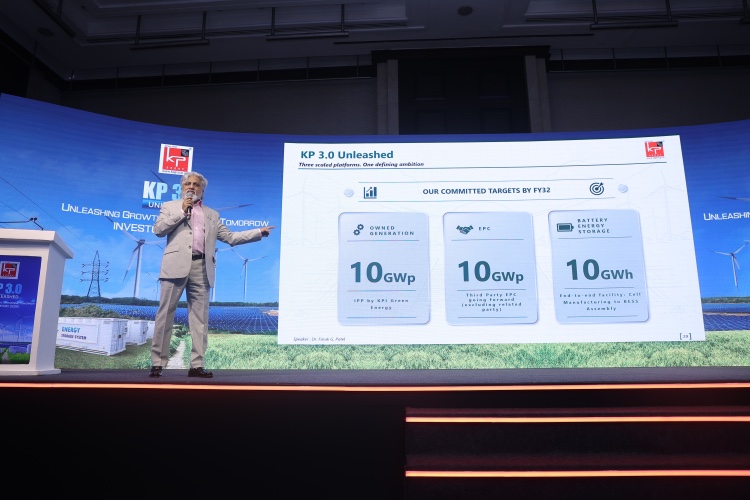
Task: Click the circular dot left of the targets banner
Action: click(x=349, y=192)
